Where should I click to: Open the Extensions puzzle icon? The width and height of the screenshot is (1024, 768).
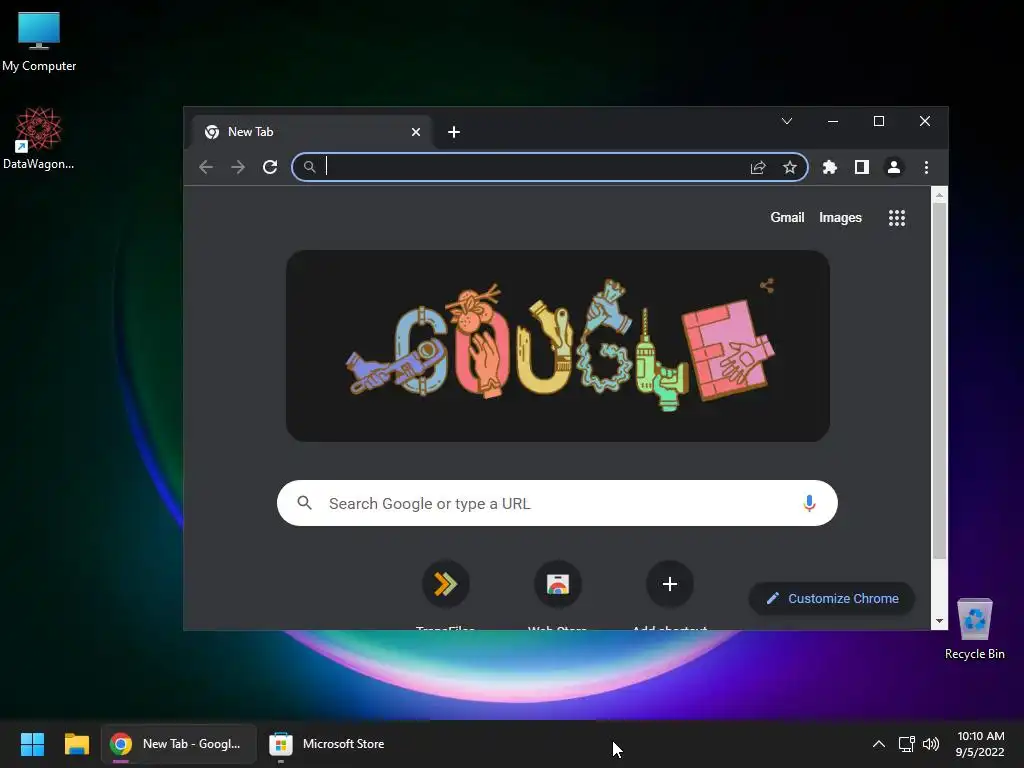tap(829, 167)
